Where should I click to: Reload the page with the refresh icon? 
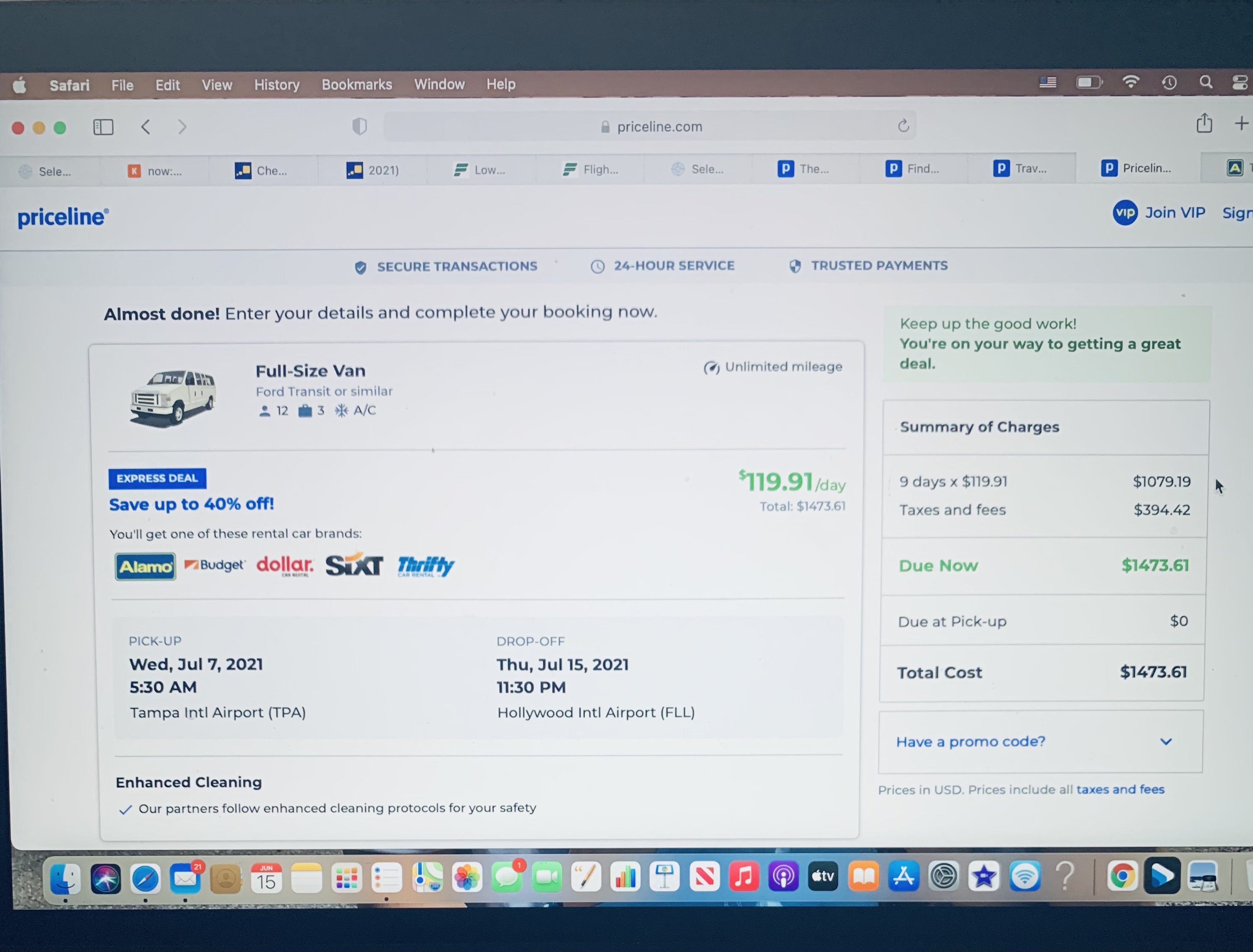[903, 125]
